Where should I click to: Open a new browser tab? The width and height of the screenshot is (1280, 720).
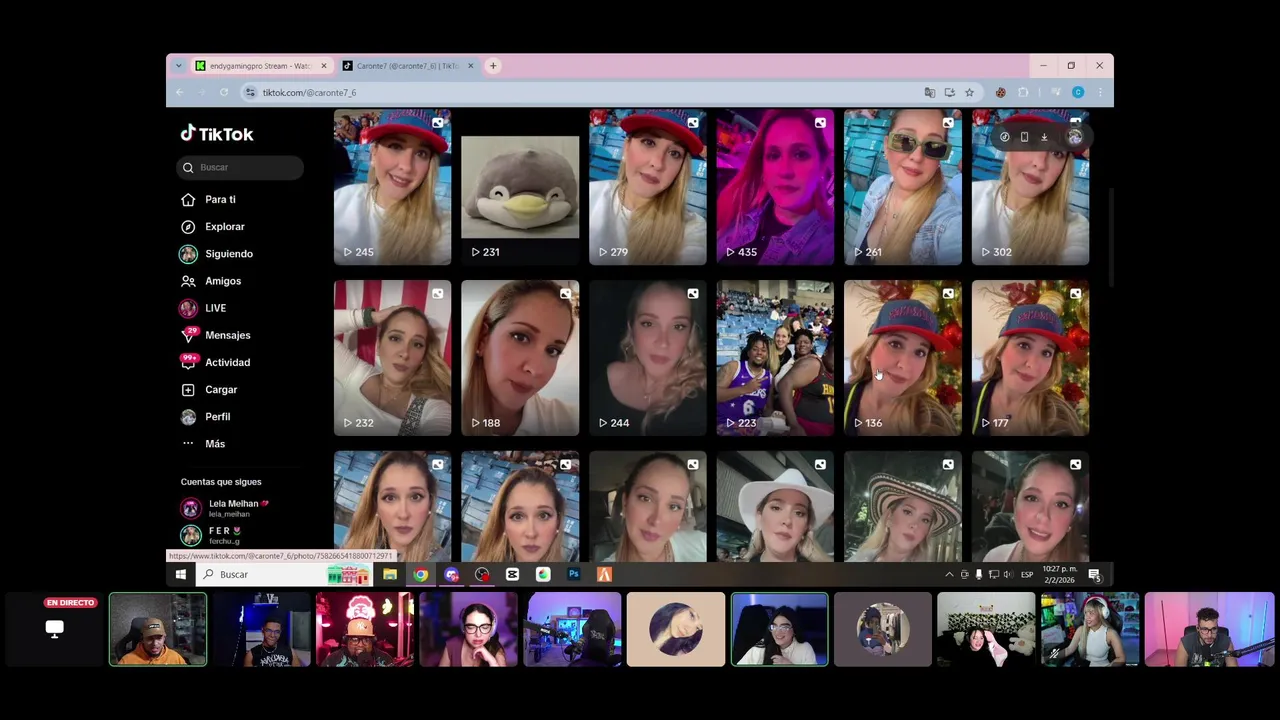(493, 66)
